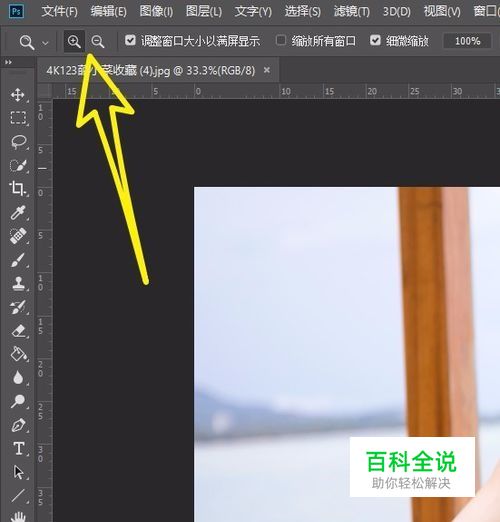The height and width of the screenshot is (522, 500).
Task: Select the Clone Stamp tool
Action: (18, 283)
